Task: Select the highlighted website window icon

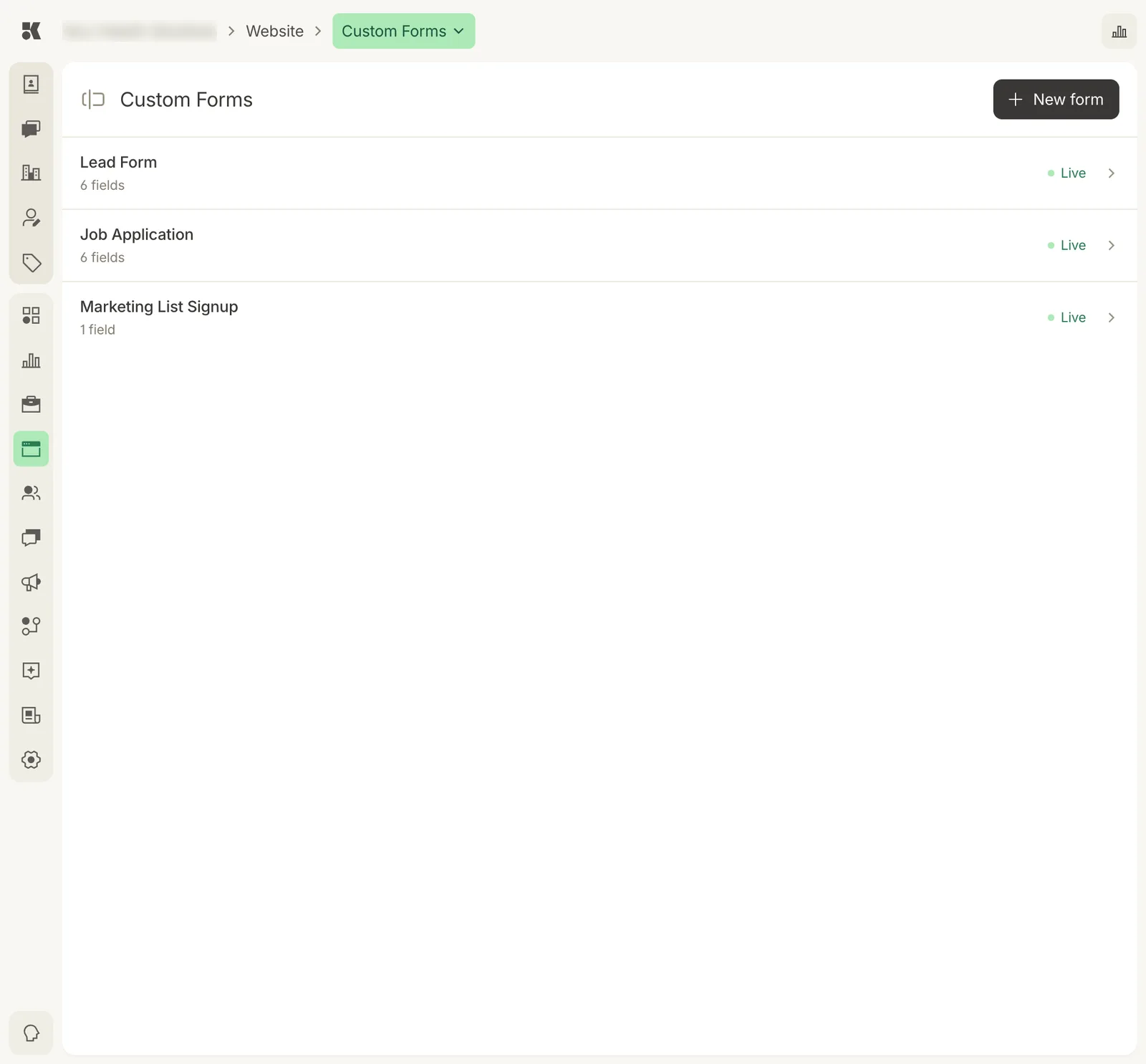Action: (31, 449)
